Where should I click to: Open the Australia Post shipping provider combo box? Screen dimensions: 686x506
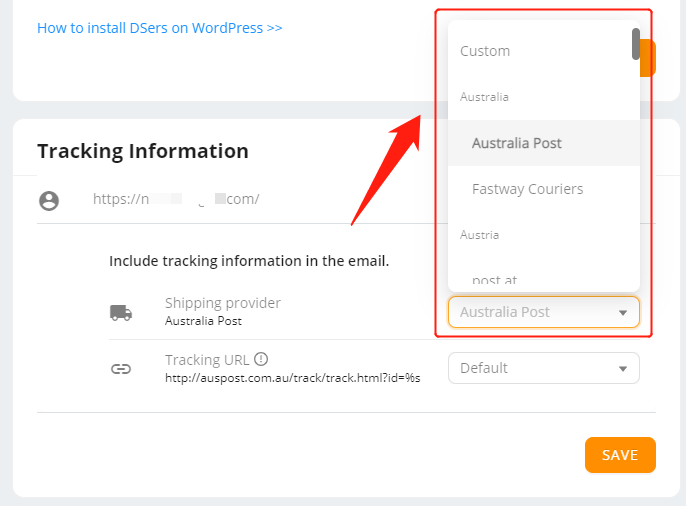coord(544,312)
